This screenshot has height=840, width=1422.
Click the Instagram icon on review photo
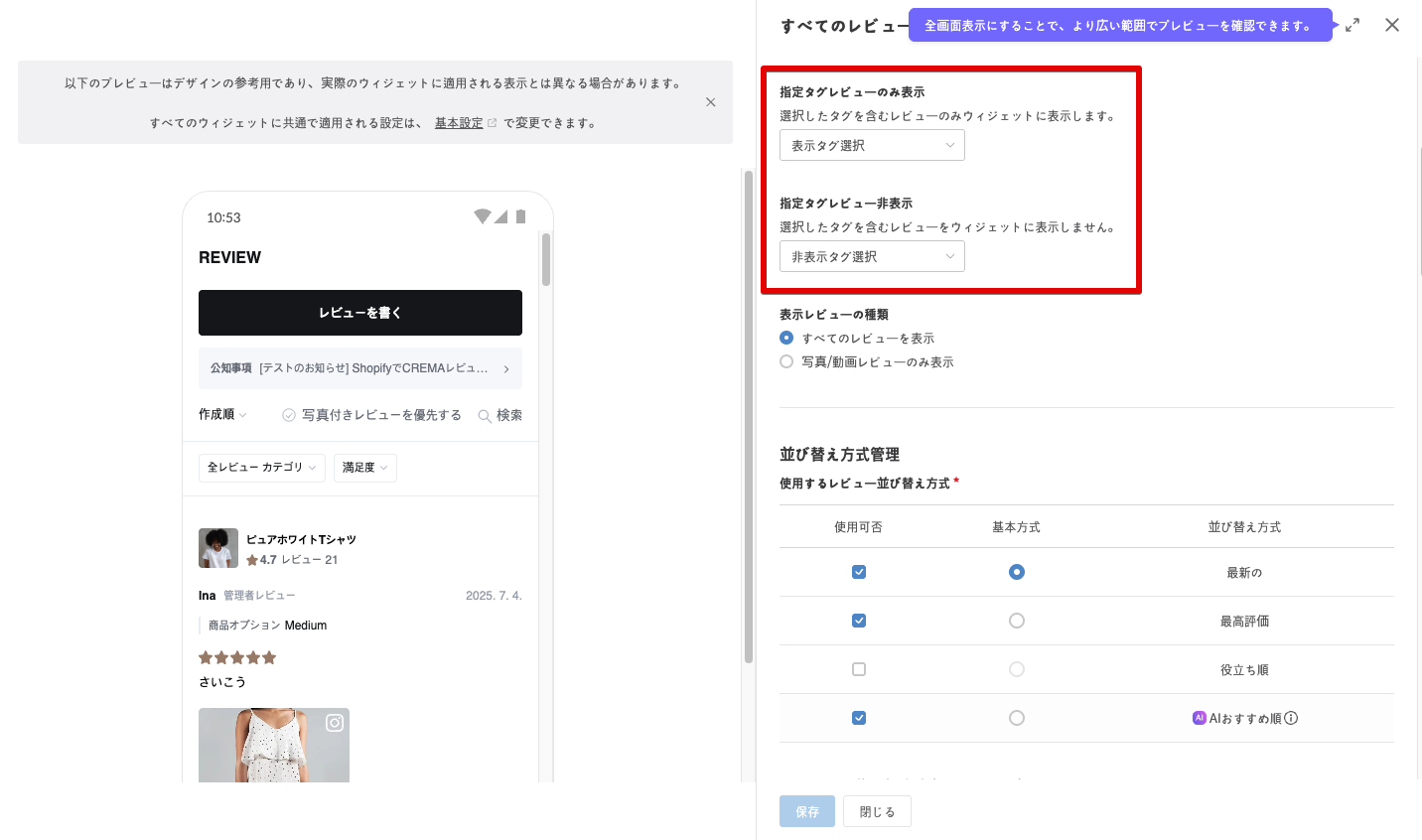pos(335,723)
